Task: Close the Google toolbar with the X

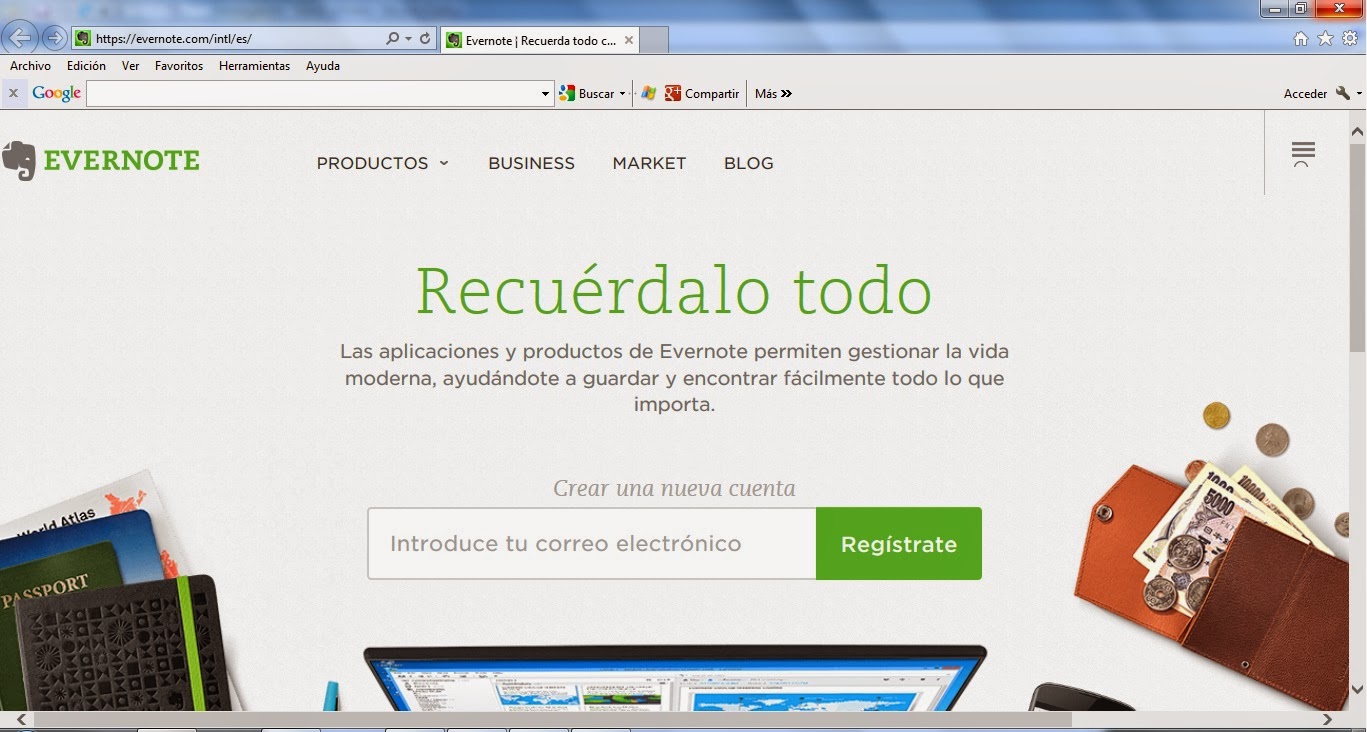Action: [13, 93]
